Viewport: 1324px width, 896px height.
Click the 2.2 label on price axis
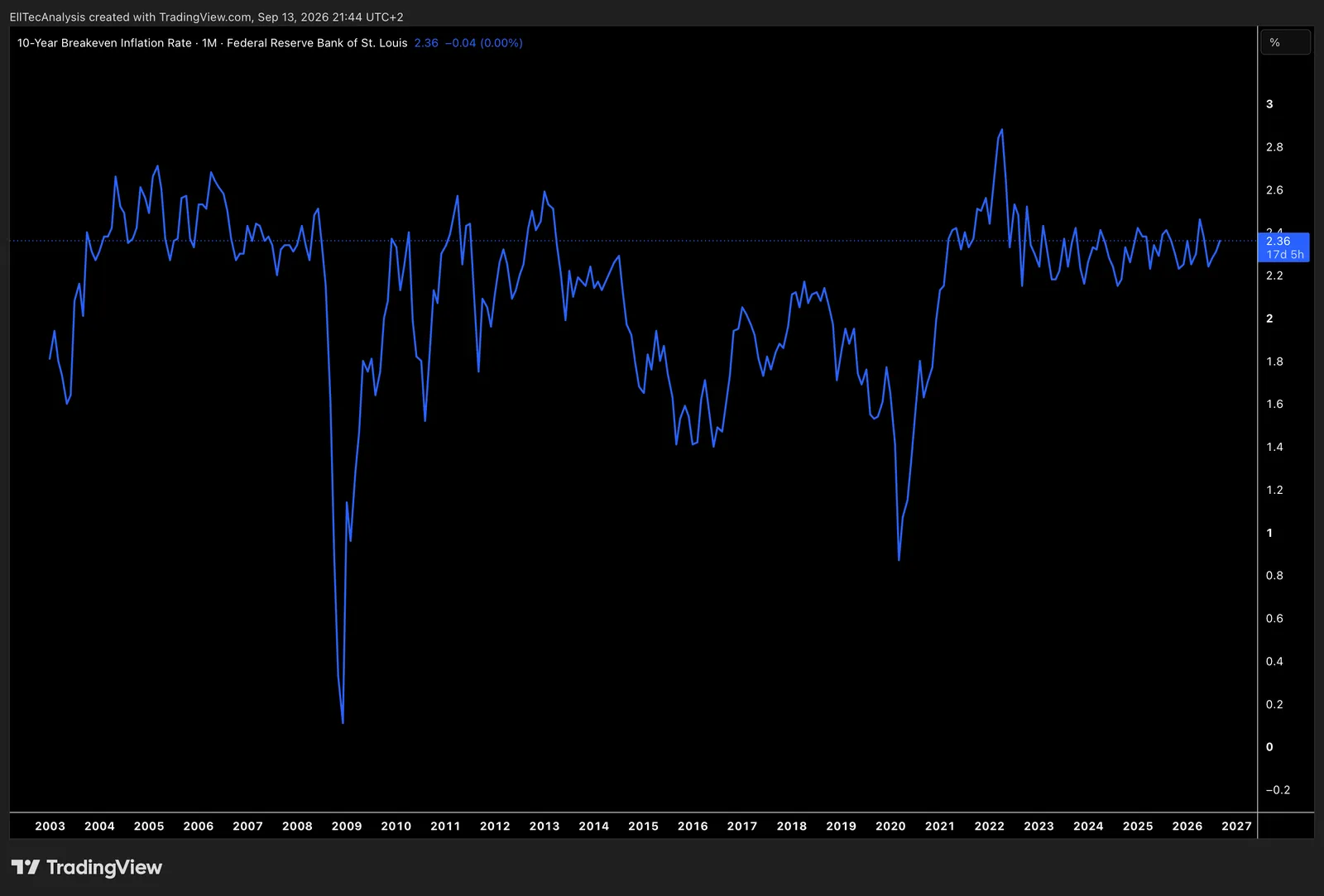1274,276
